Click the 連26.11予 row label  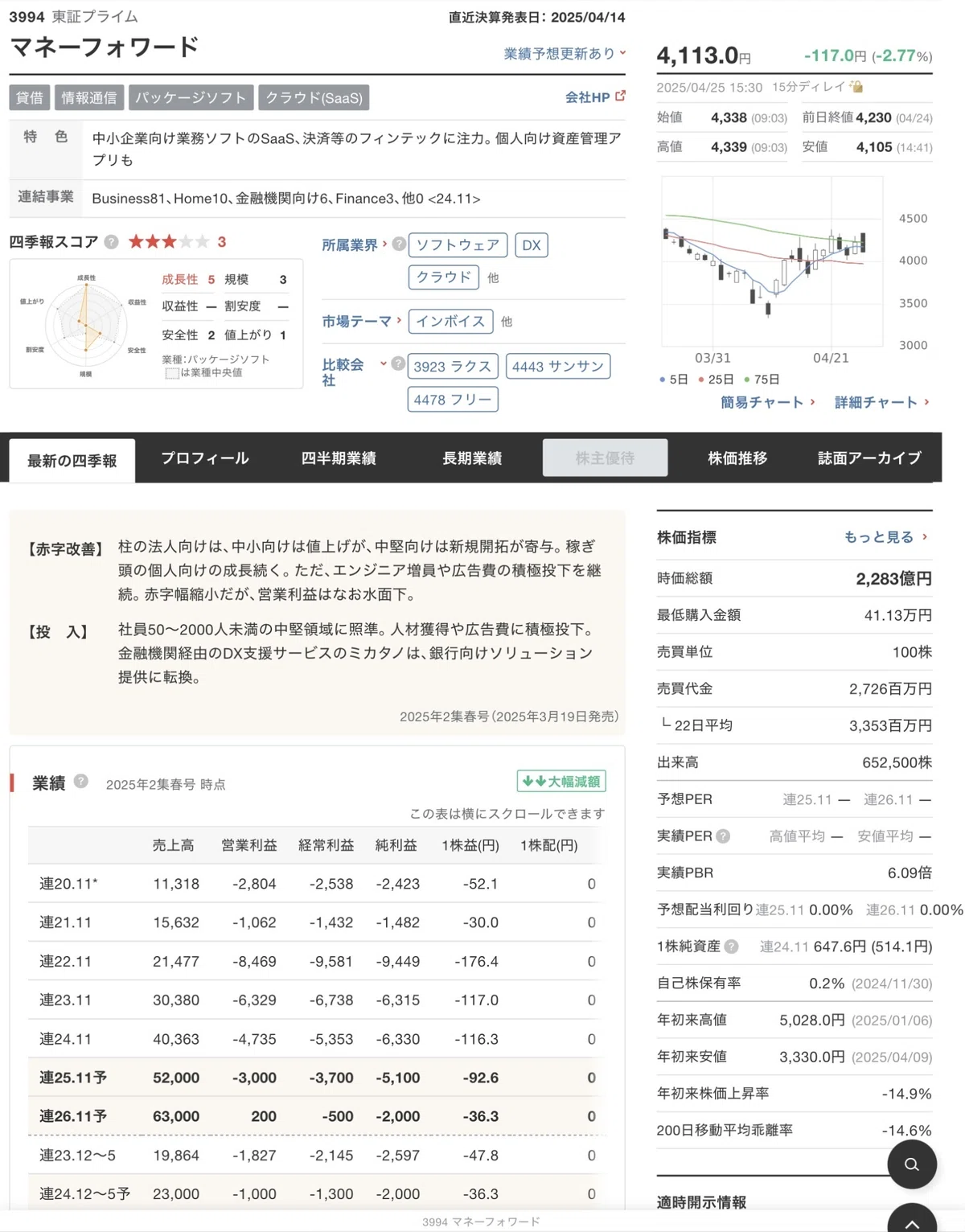pyautogui.click(x=73, y=1116)
